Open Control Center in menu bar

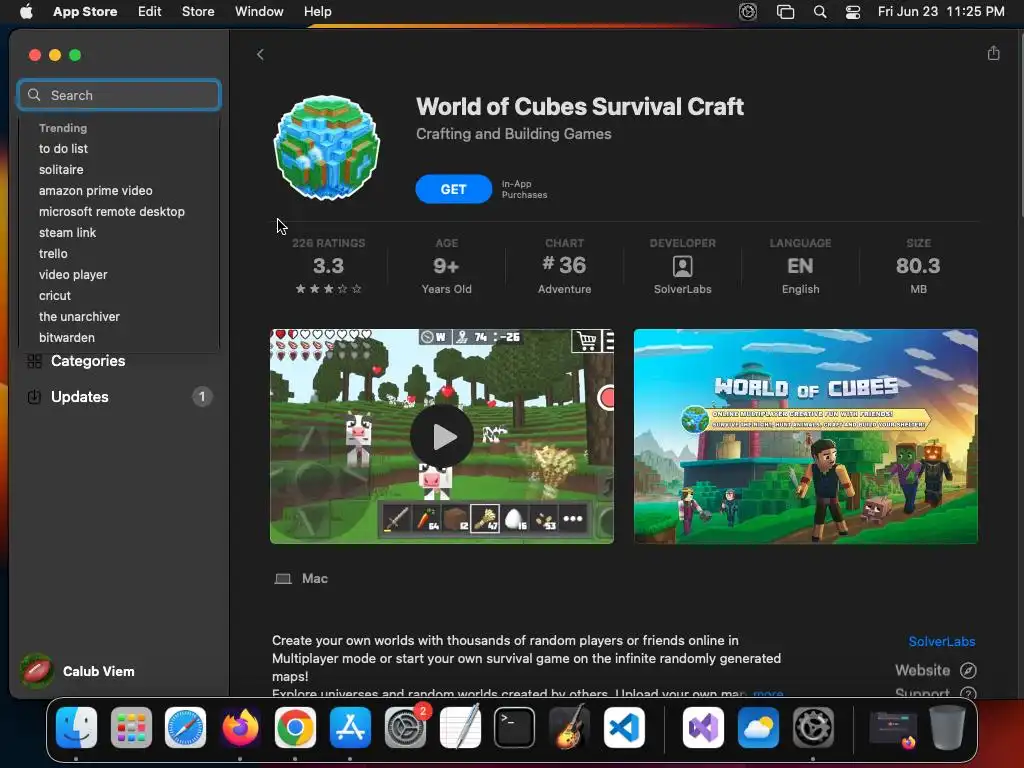click(853, 12)
